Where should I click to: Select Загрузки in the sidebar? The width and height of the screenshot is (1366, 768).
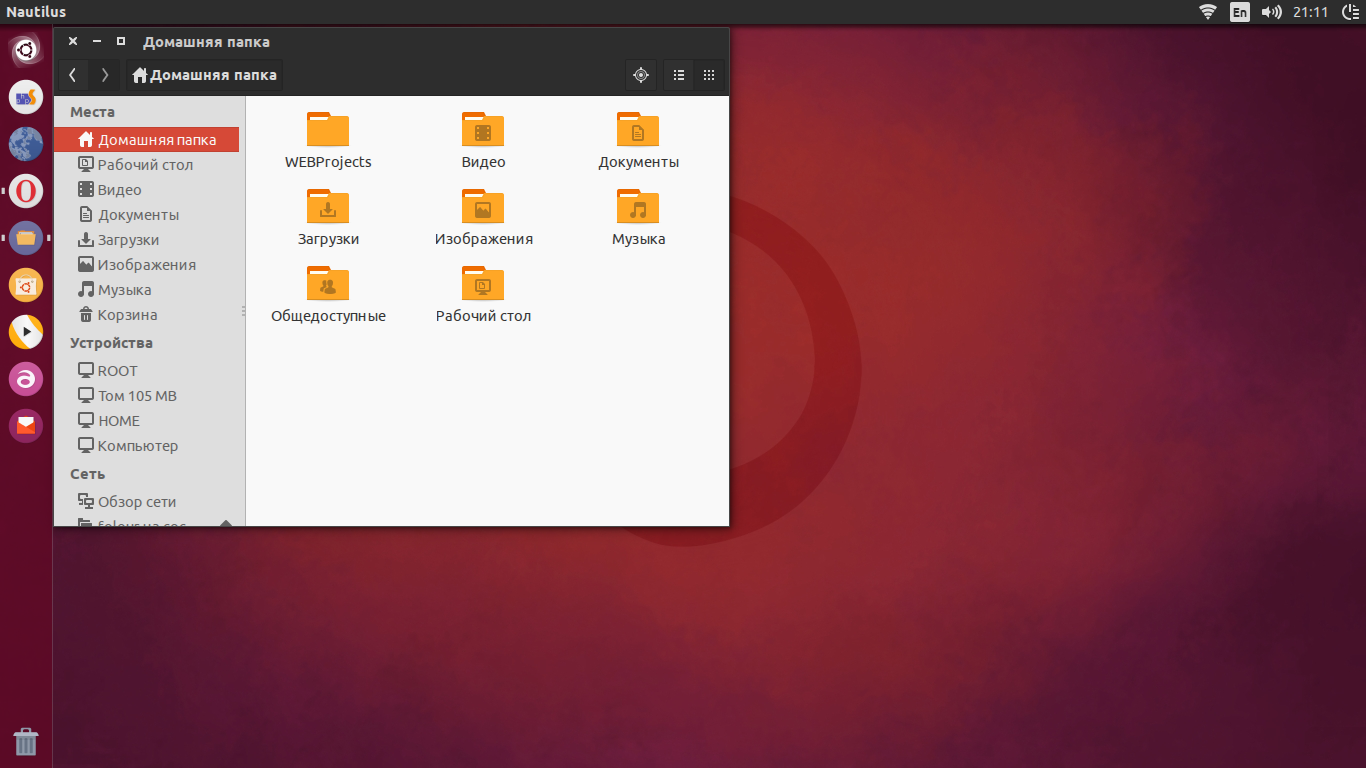[128, 240]
